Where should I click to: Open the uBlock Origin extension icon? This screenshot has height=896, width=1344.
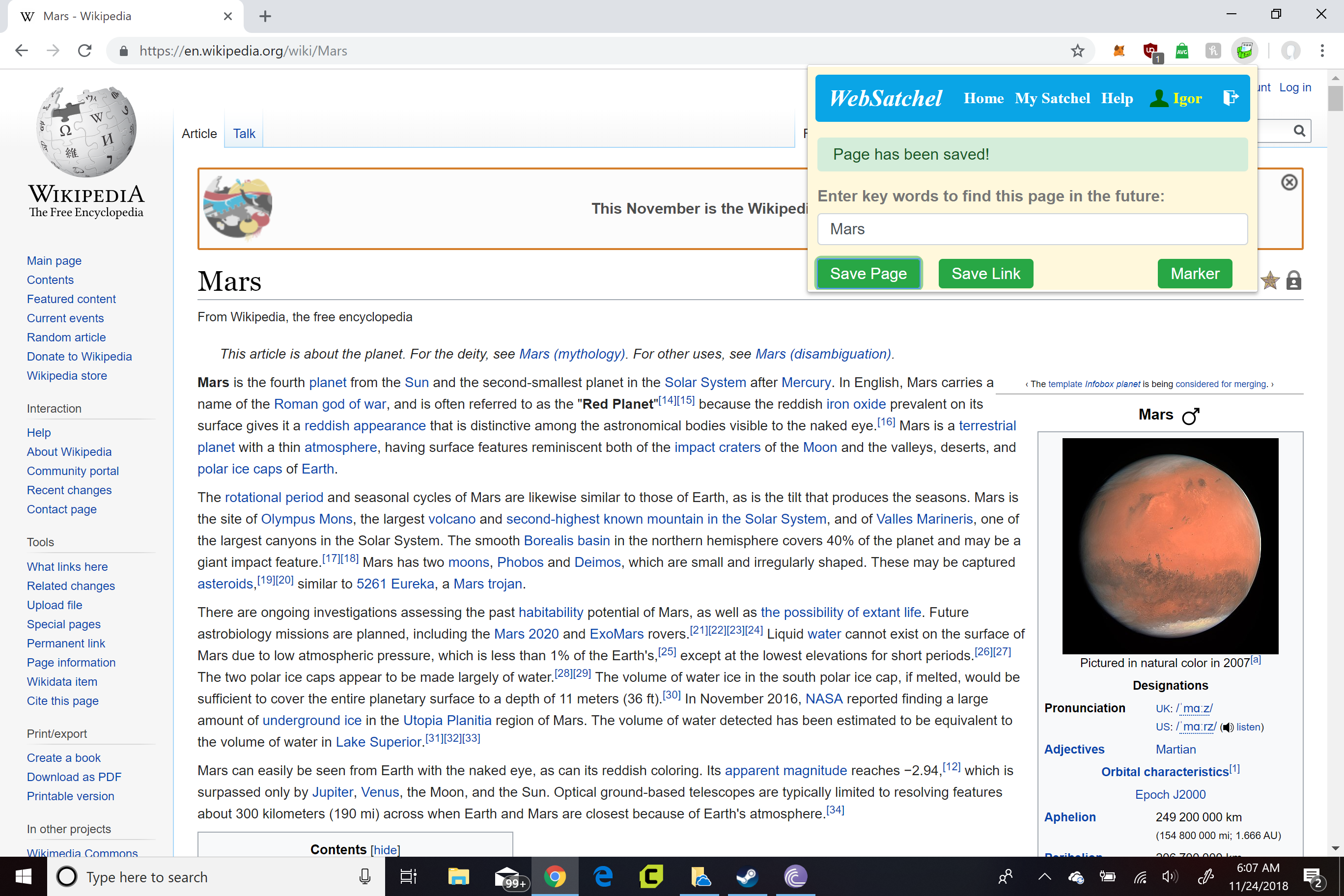[x=1150, y=51]
